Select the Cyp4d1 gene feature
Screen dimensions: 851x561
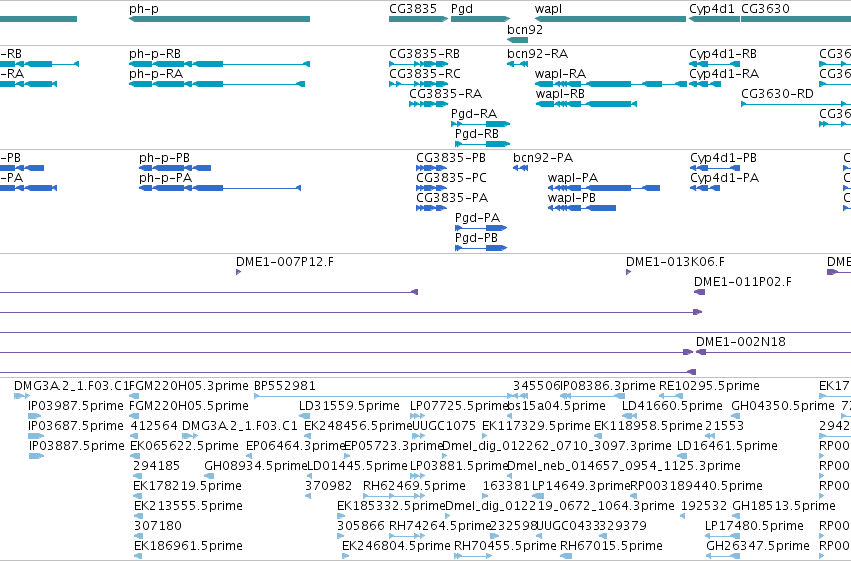pos(714,19)
